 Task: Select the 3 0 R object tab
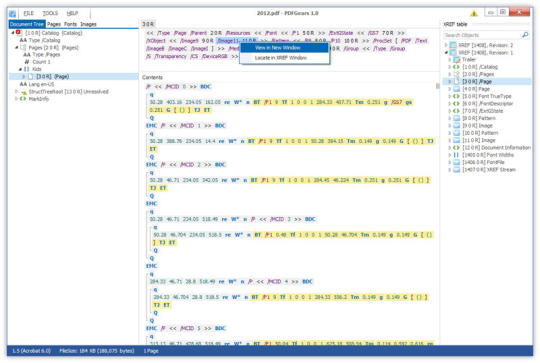pos(148,24)
